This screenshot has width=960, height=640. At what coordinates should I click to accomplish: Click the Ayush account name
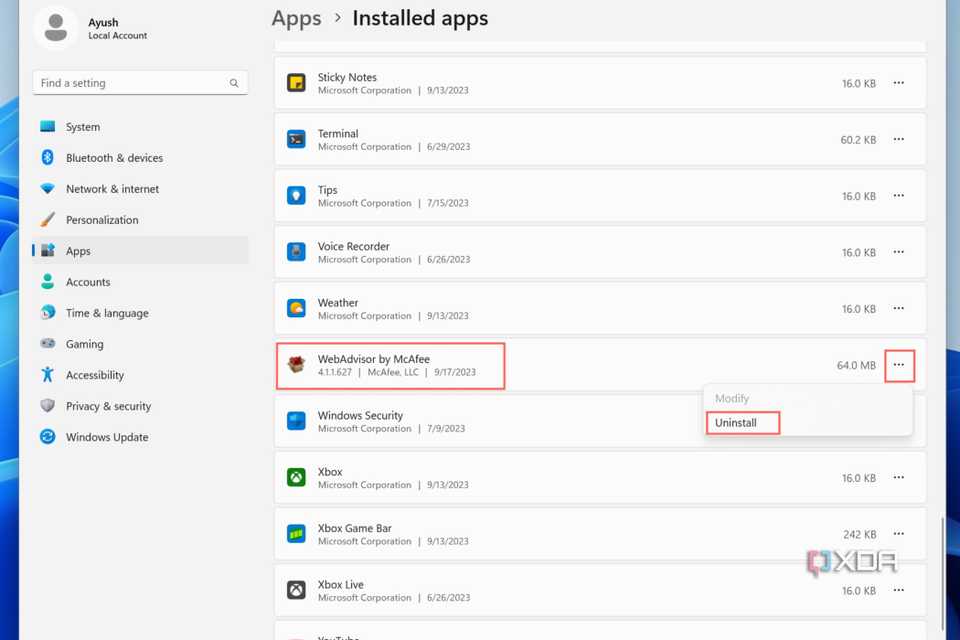[103, 22]
